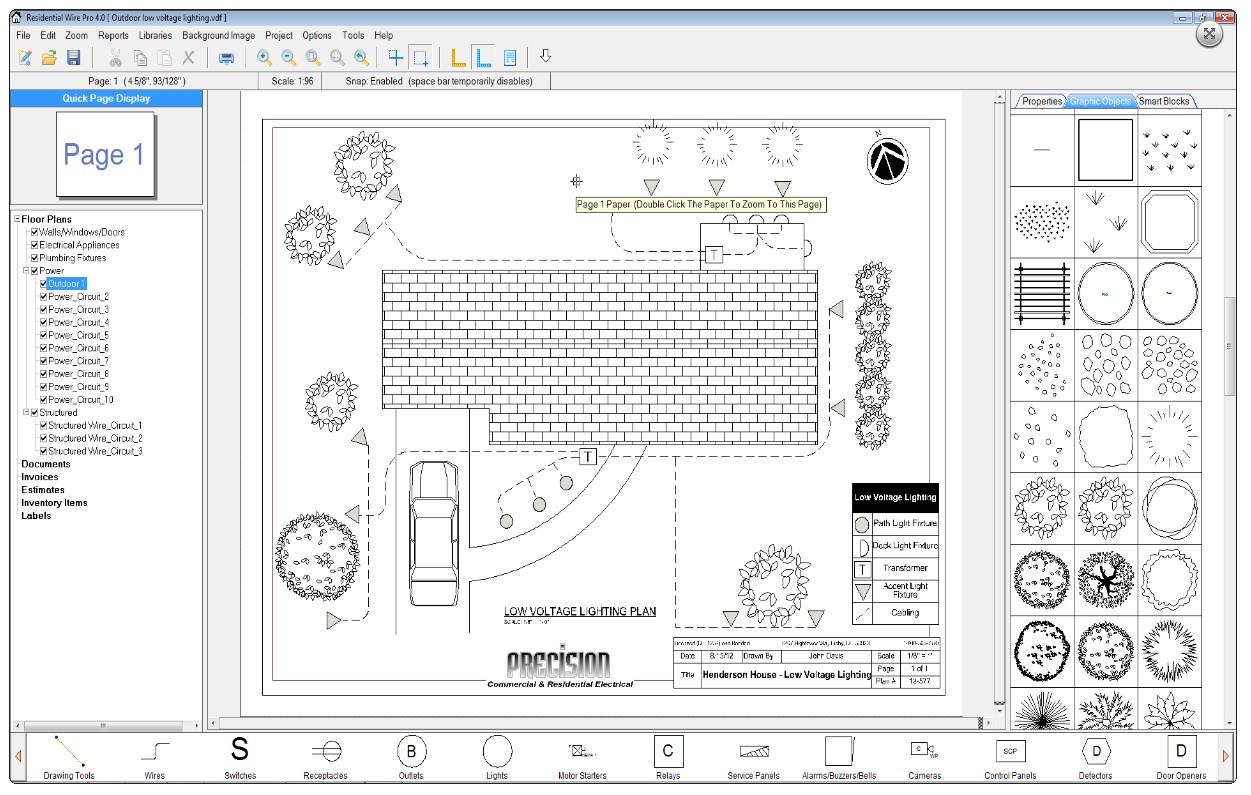Click the Paste clipboard icon

[165, 58]
